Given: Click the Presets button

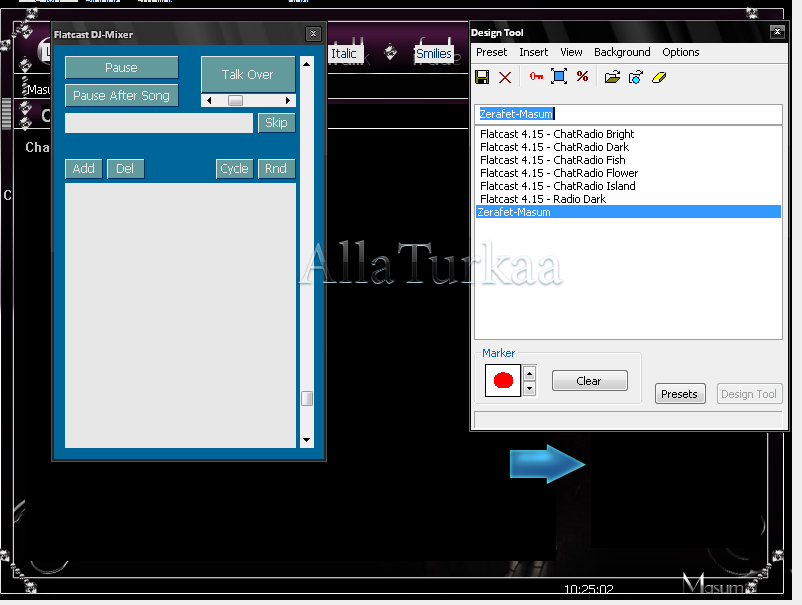Looking at the screenshot, I should tap(680, 394).
